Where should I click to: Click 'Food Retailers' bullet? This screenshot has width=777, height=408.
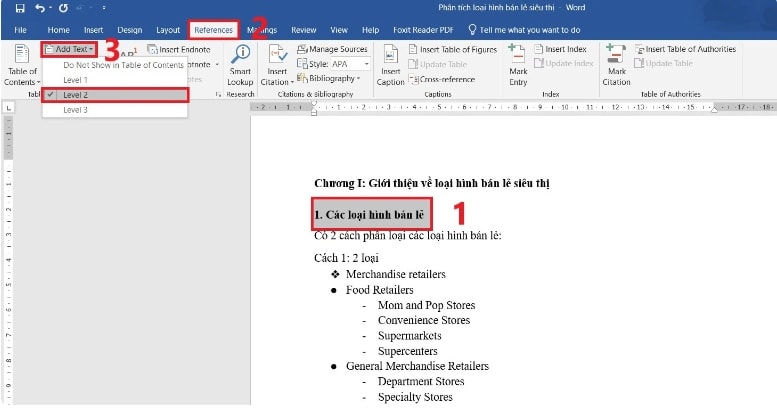(x=380, y=290)
